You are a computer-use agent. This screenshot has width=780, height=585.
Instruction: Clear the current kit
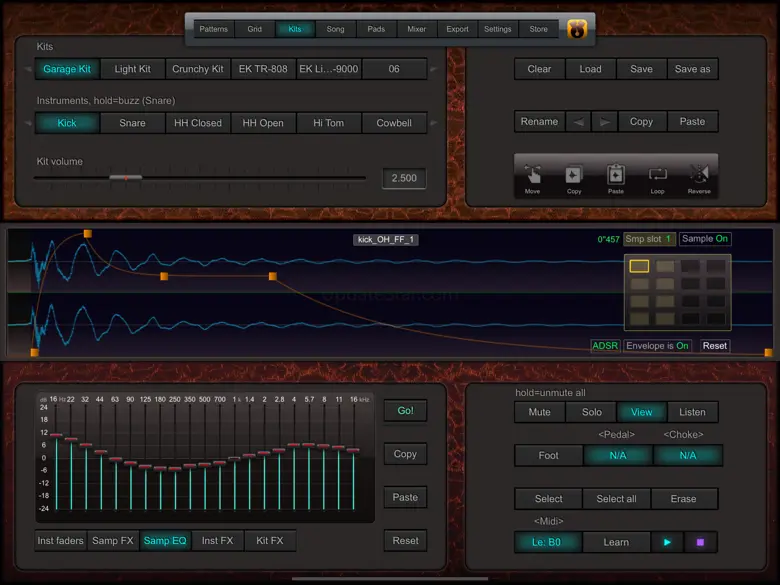point(539,69)
